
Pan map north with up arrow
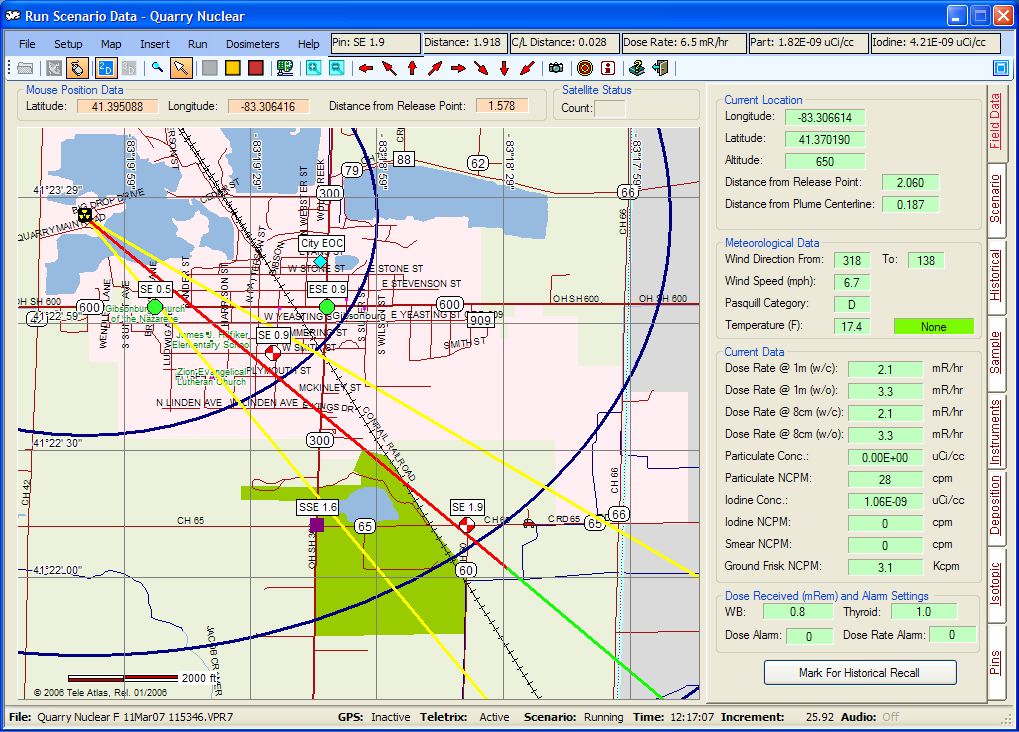(x=412, y=68)
